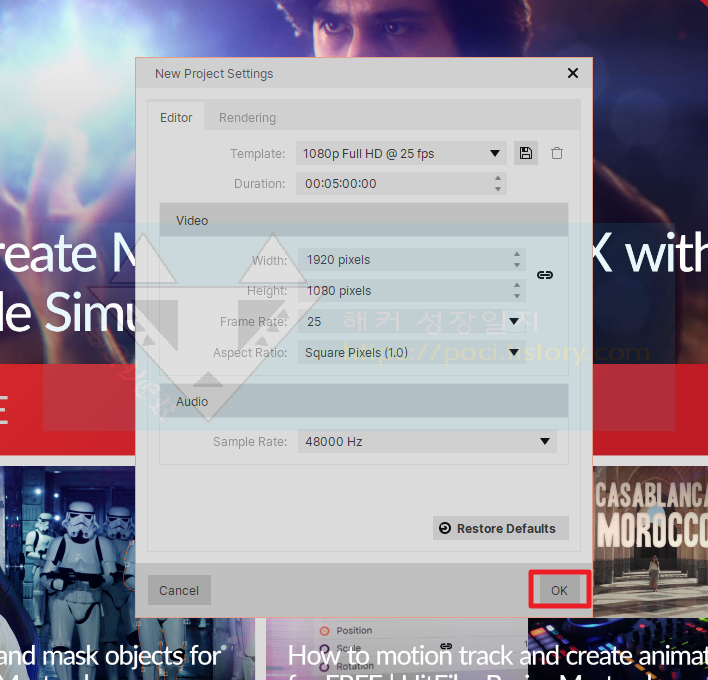Viewport: 708px width, 680px height.
Task: Decrease the Width with the down arrow
Action: 517,265
